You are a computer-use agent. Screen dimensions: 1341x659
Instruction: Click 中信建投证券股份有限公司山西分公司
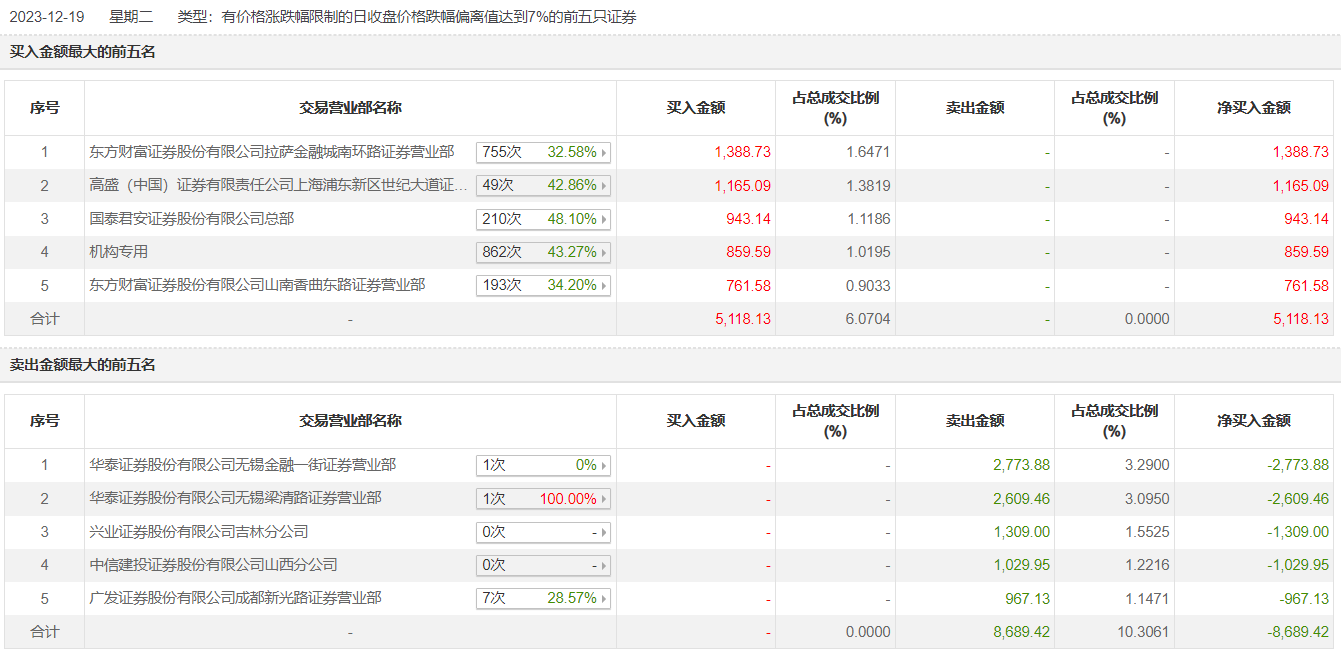pos(214,565)
